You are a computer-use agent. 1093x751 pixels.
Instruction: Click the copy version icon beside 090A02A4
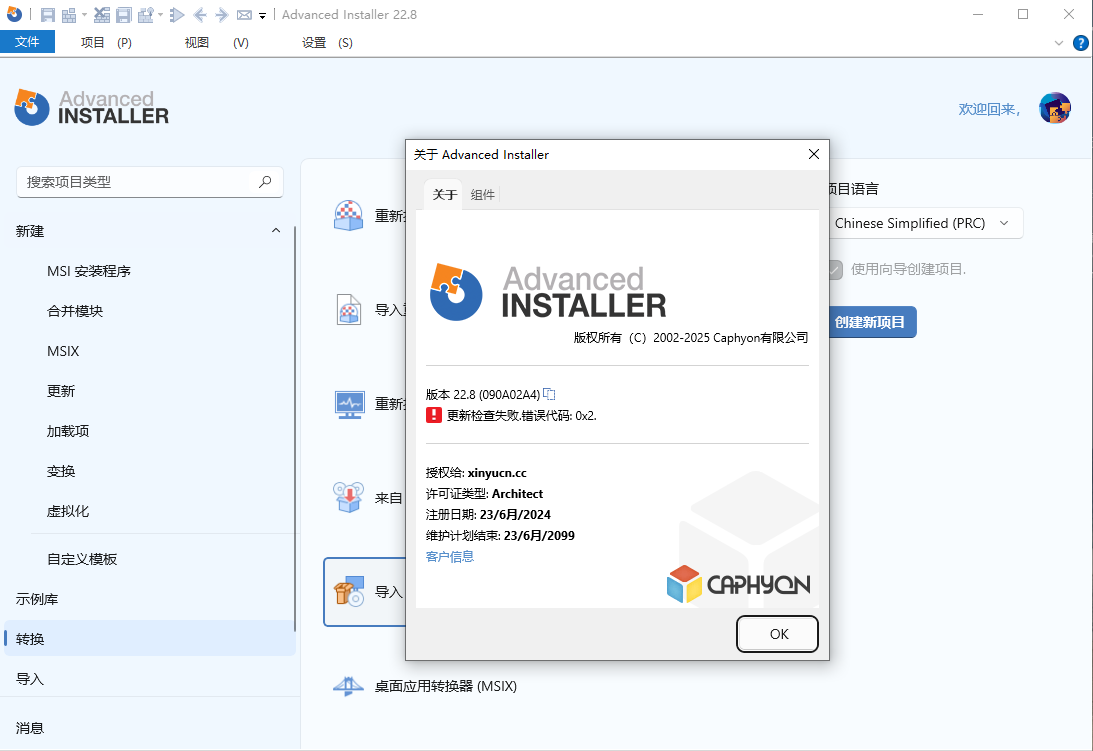coord(549,394)
